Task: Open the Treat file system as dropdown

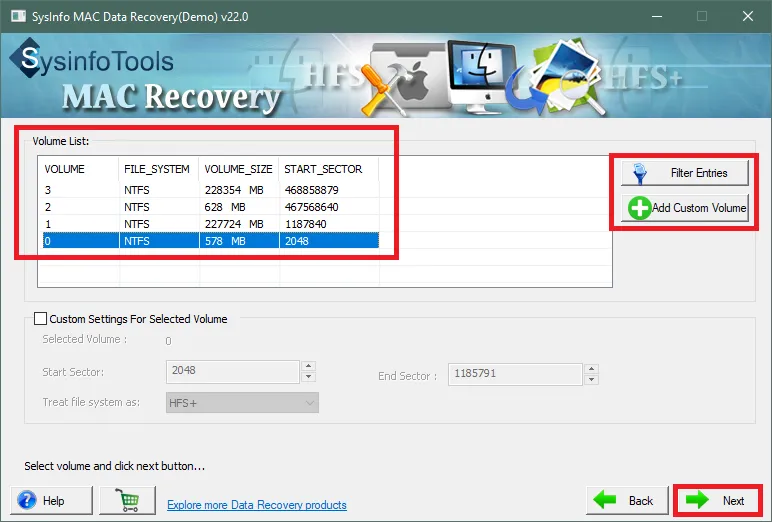Action: click(242, 403)
